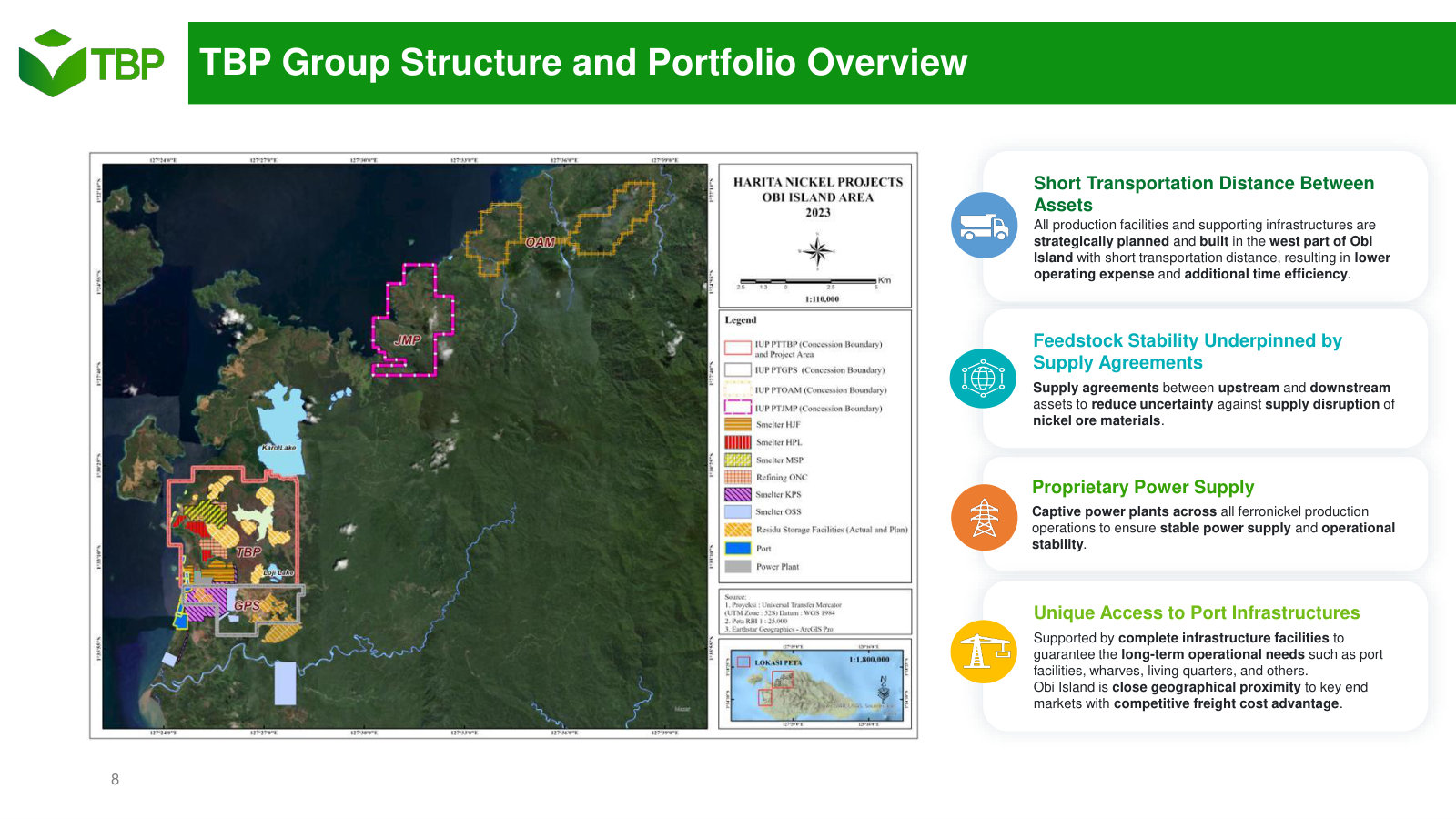Screen dimensions: 1456x819
Task: Click the gray Power Plant legend swatch
Action: point(737,566)
